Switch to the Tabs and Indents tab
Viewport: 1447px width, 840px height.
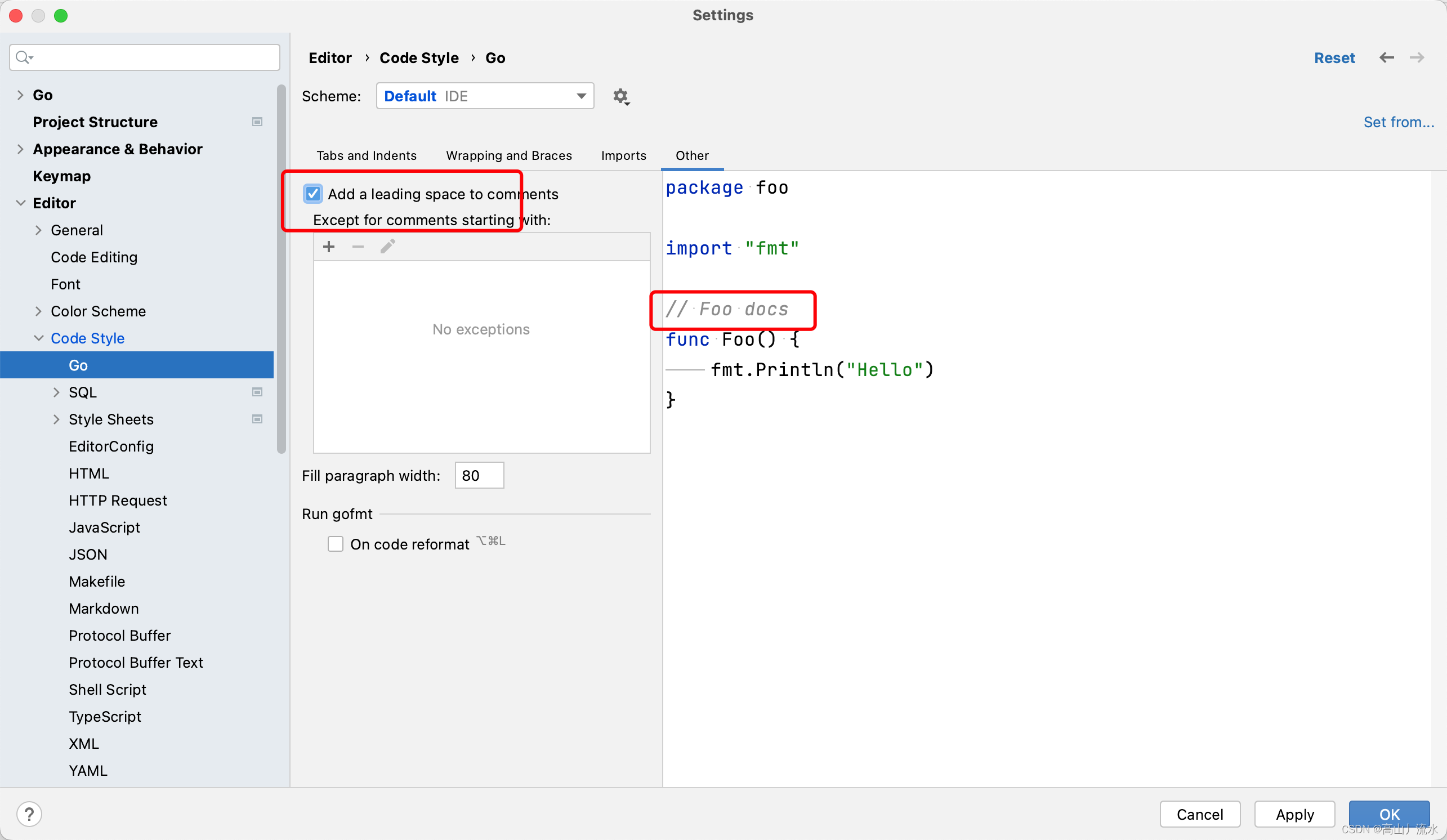pyautogui.click(x=367, y=155)
